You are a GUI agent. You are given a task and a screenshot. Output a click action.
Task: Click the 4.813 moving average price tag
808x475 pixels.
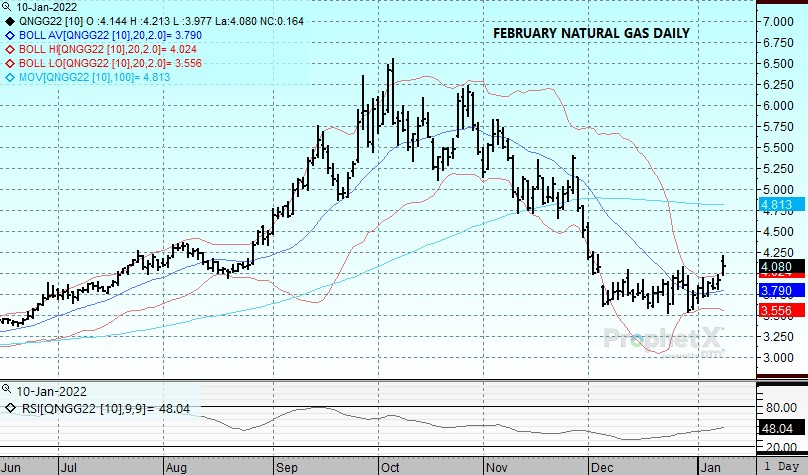click(778, 205)
